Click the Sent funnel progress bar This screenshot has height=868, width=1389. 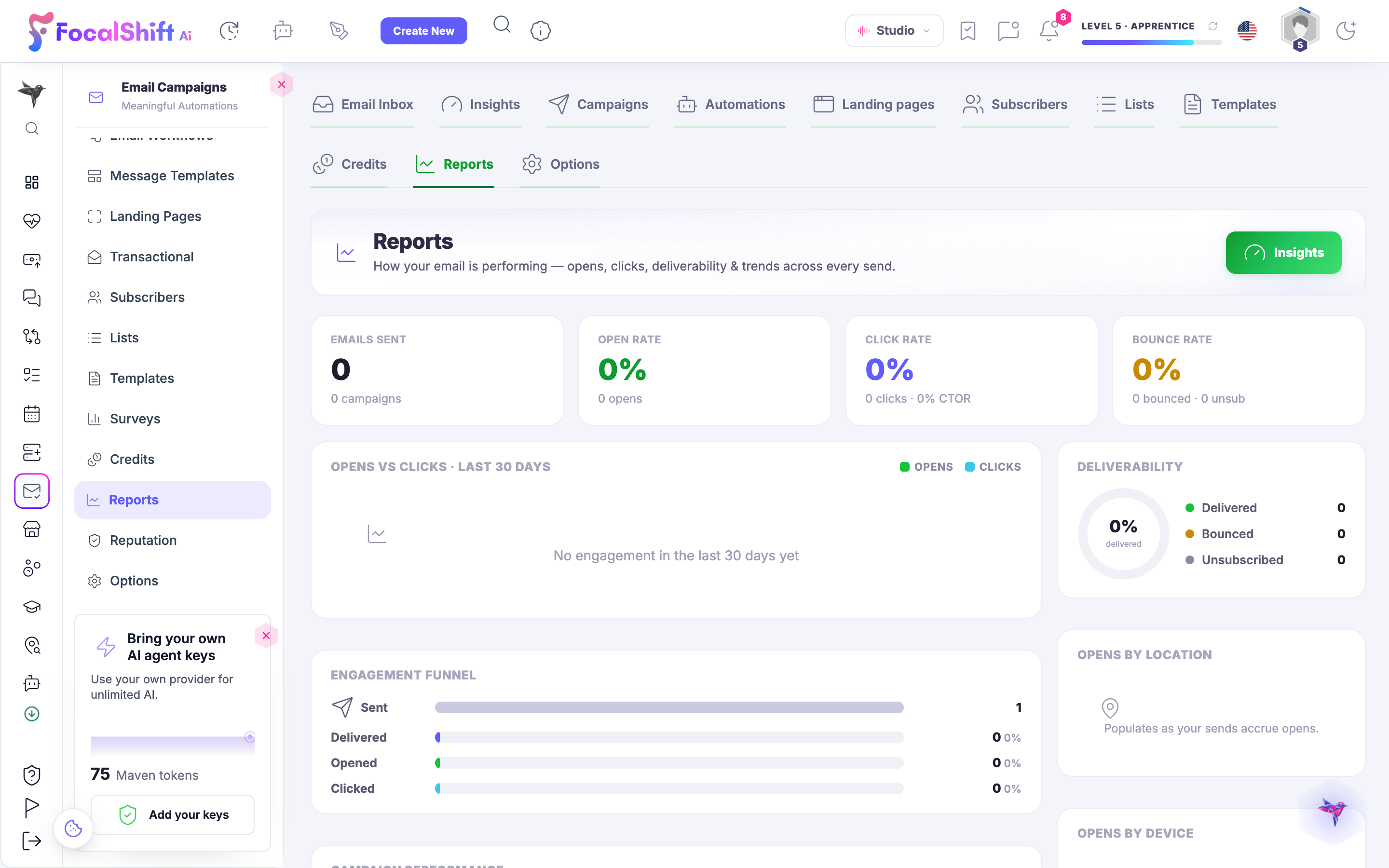coord(669,707)
